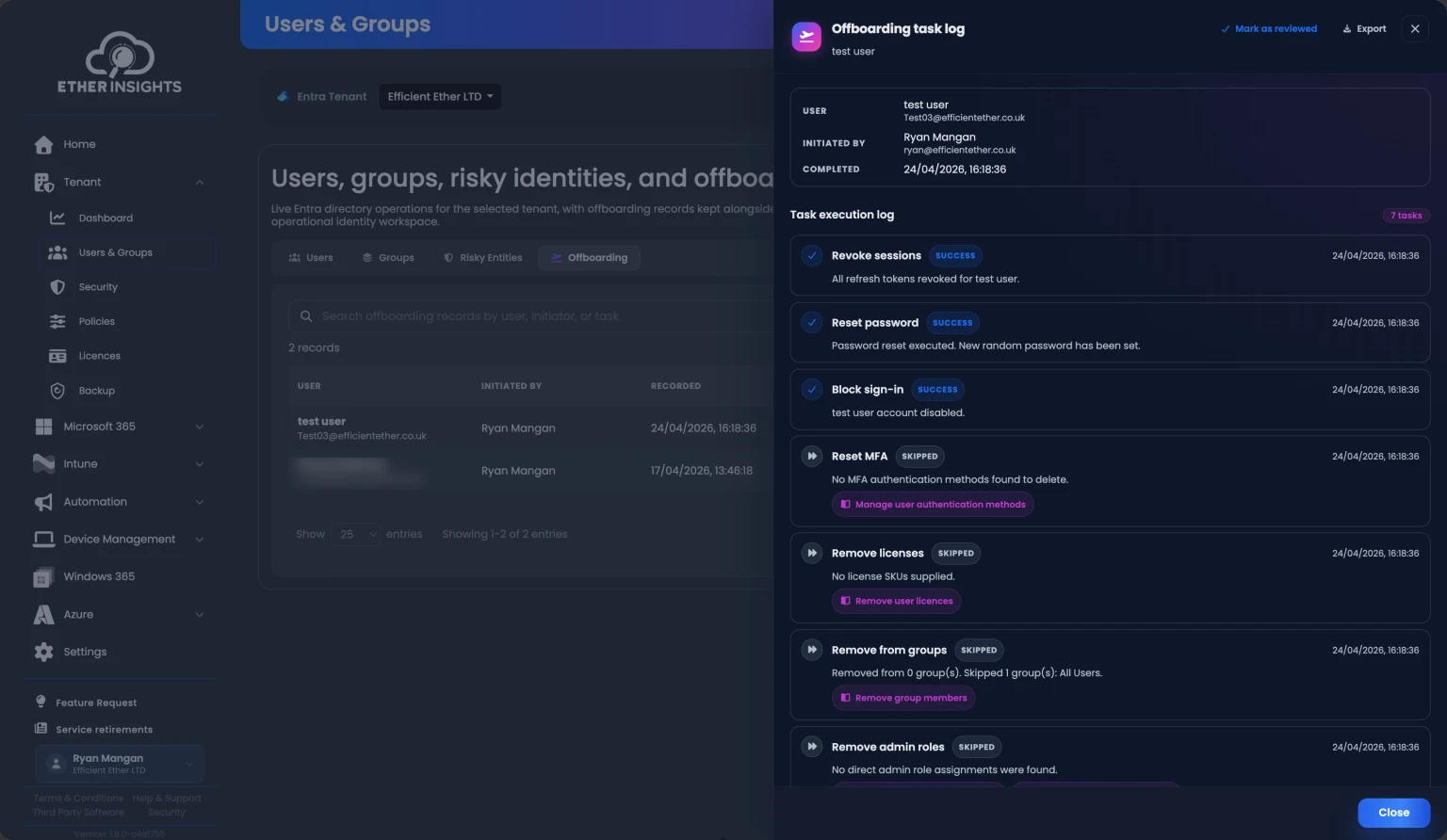Click the Reset MFA skipped fast-forward icon
Viewport: 1447px width, 840px height.
click(811, 456)
